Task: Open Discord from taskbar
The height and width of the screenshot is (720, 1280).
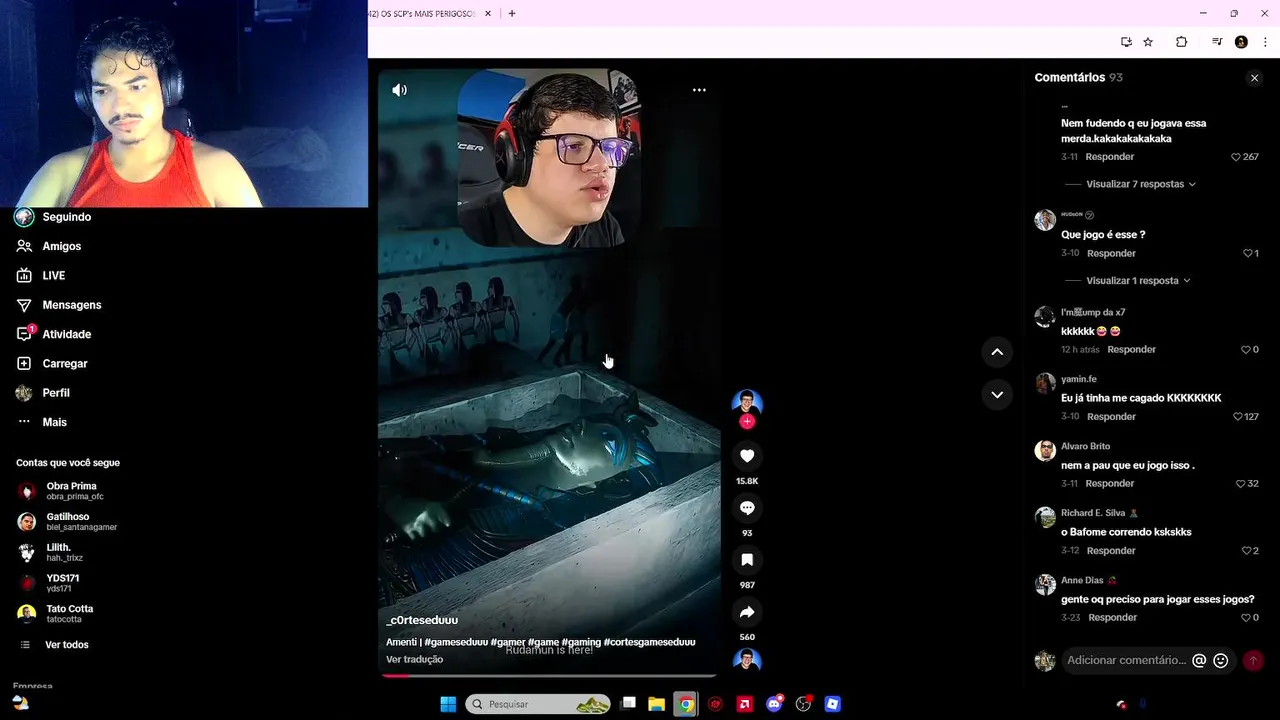Action: pos(774,704)
